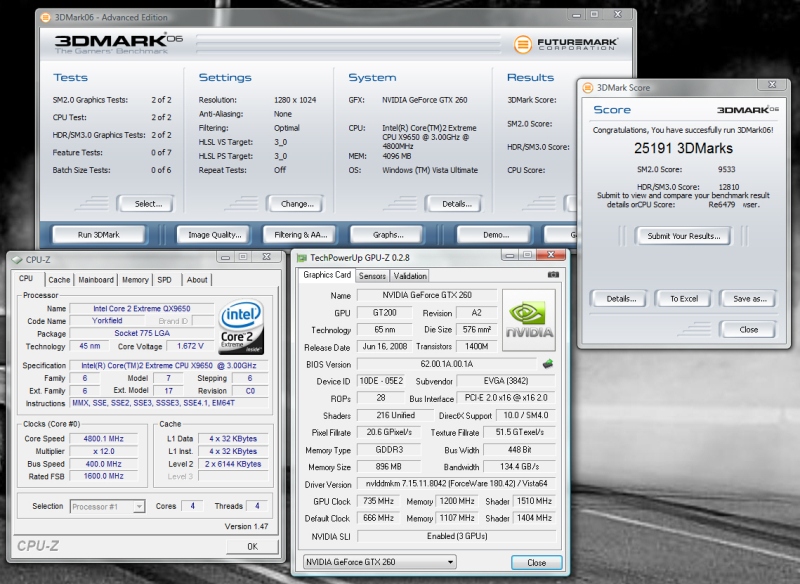The height and width of the screenshot is (584, 800).
Task: Click the GPU-Z screenshot camera icon
Action: click(x=553, y=274)
